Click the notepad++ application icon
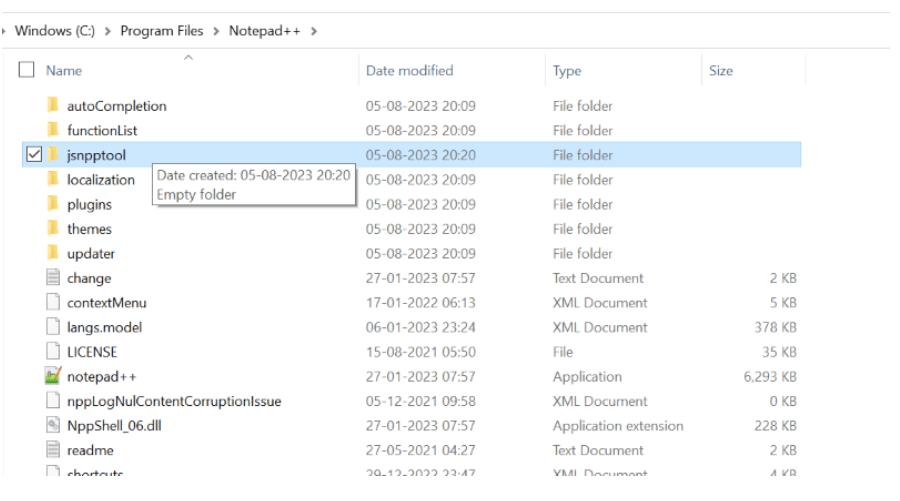The width and height of the screenshot is (900, 501). pos(54,377)
